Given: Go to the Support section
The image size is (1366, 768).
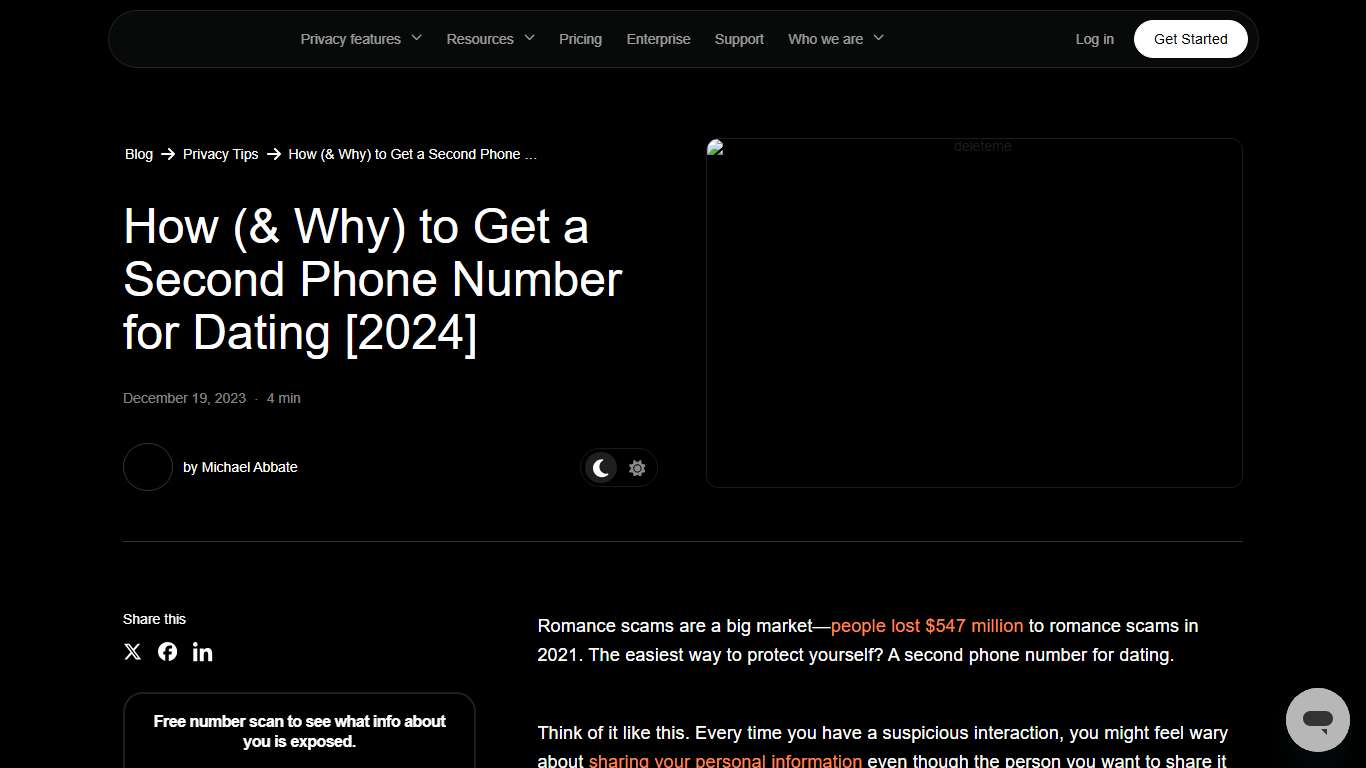Looking at the screenshot, I should [739, 39].
